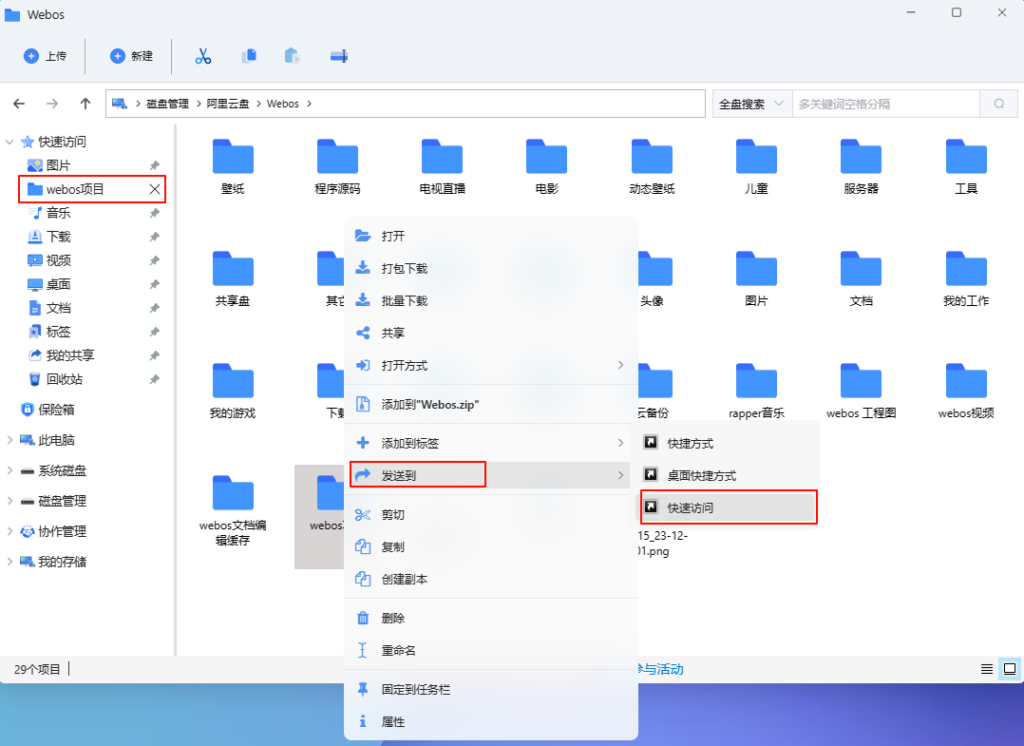The width and height of the screenshot is (1024, 746).
Task: Choose 快速访问 in the send-to submenu
Action: tap(728, 507)
